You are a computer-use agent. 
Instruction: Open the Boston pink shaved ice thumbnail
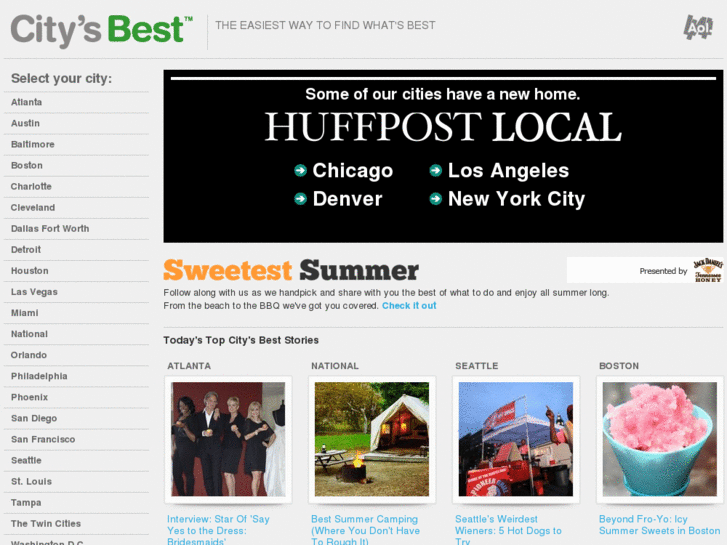[x=660, y=439]
